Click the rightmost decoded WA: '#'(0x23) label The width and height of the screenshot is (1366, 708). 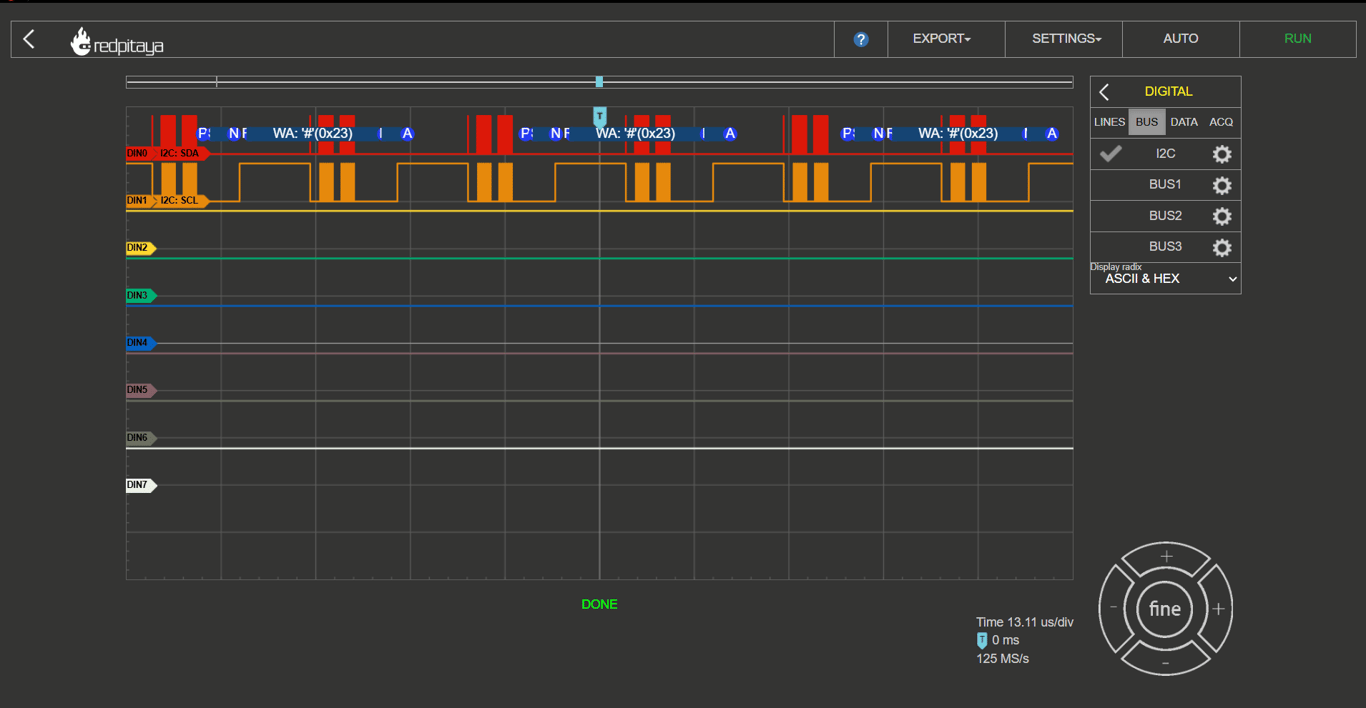pyautogui.click(x=958, y=133)
